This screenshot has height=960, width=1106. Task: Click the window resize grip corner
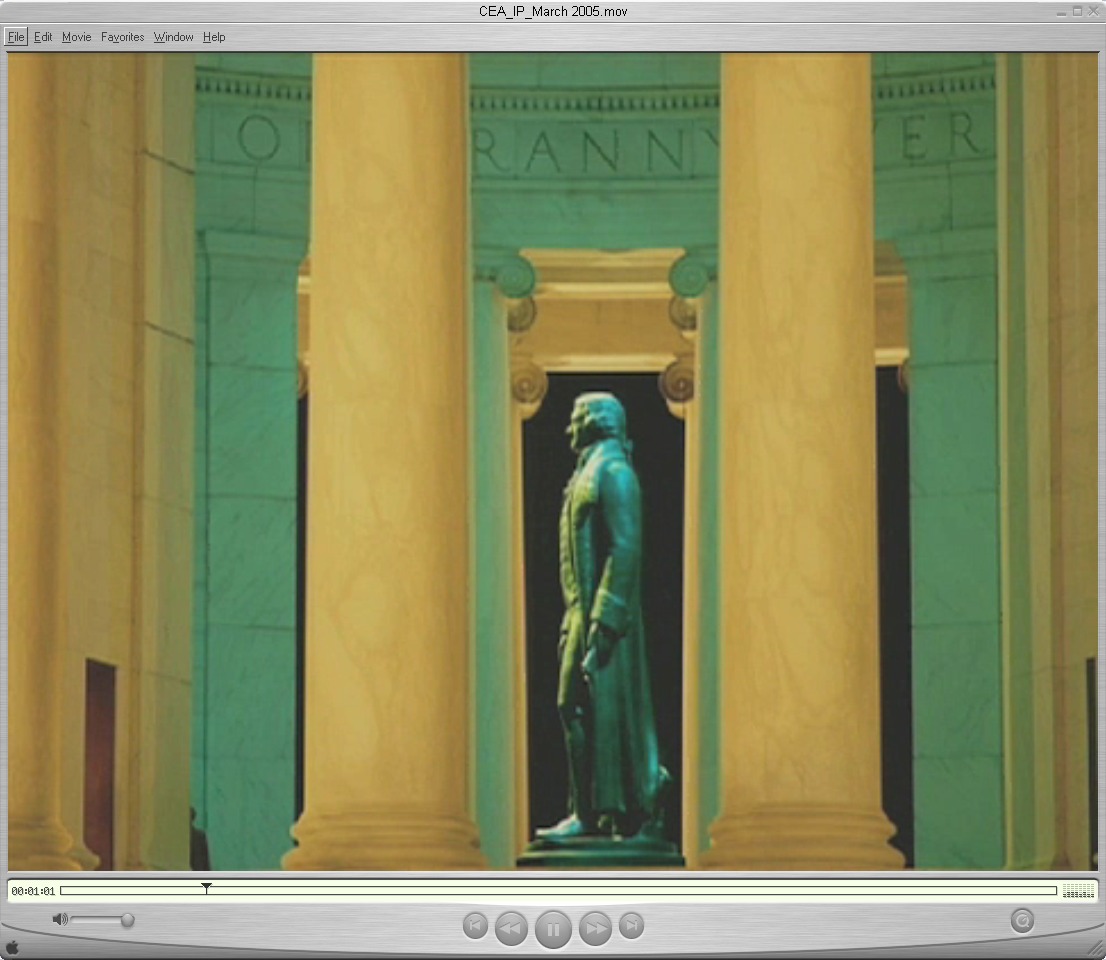point(1095,948)
